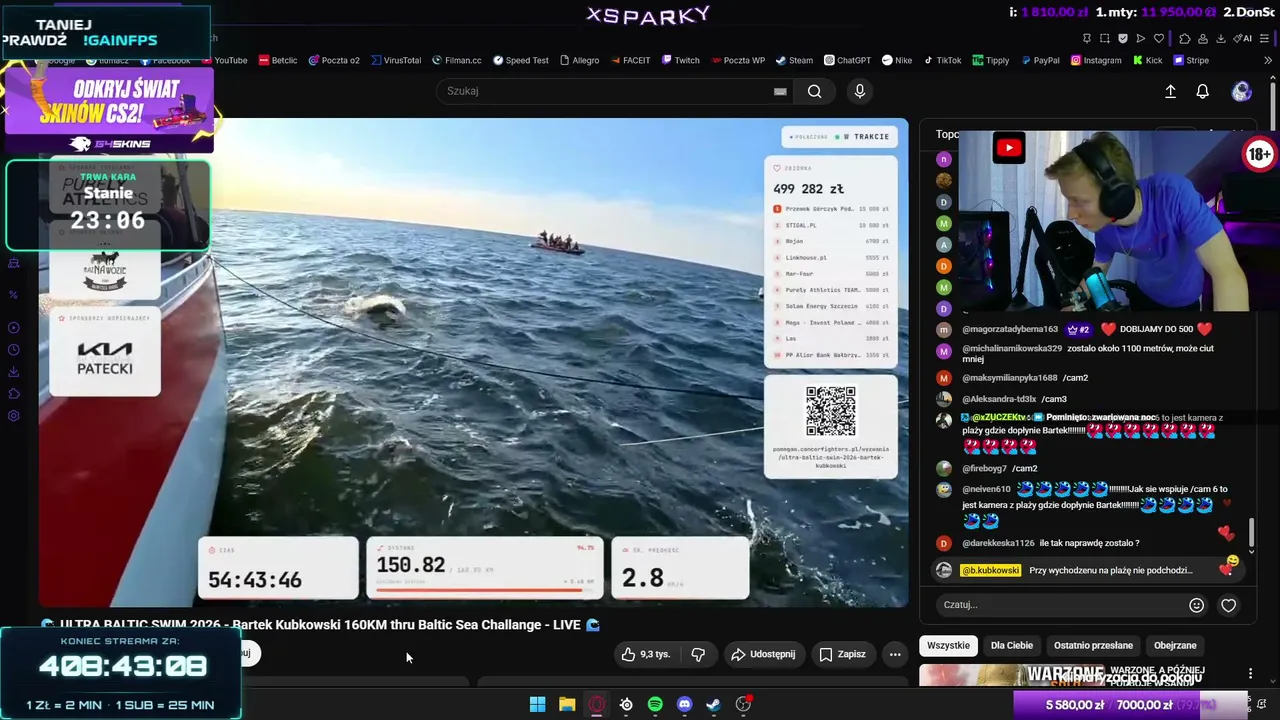Click username @maksymilianpyka1688 in chat

(x=1010, y=378)
